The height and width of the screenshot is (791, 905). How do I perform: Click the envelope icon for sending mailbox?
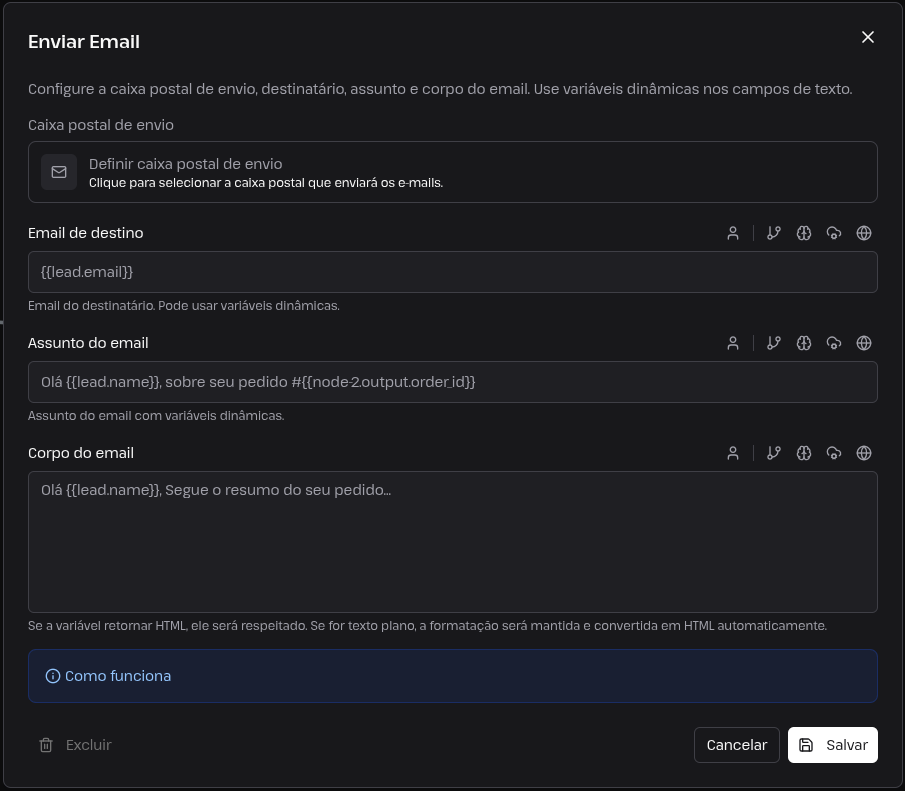[59, 172]
